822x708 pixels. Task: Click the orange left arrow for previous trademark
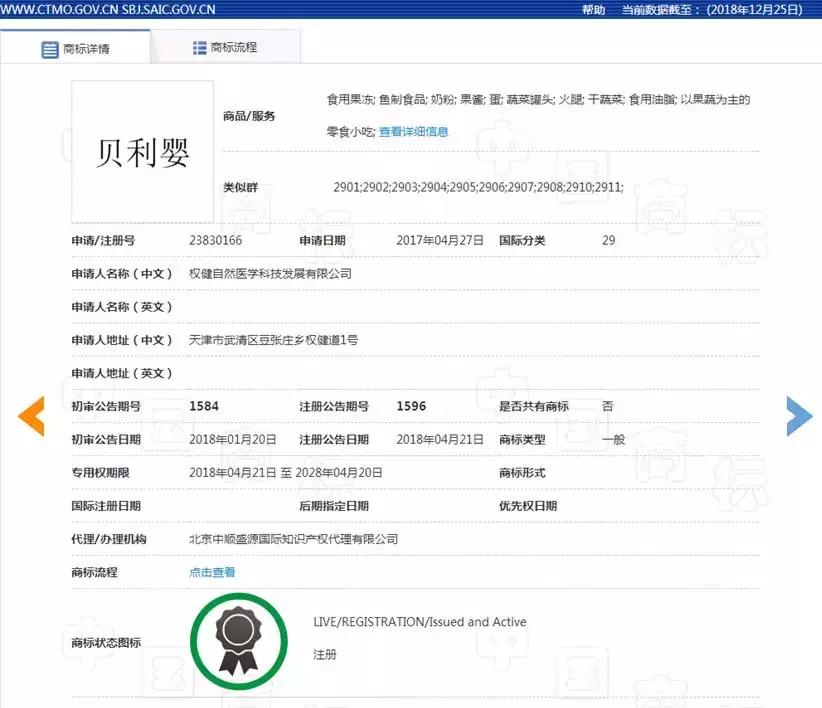point(31,416)
